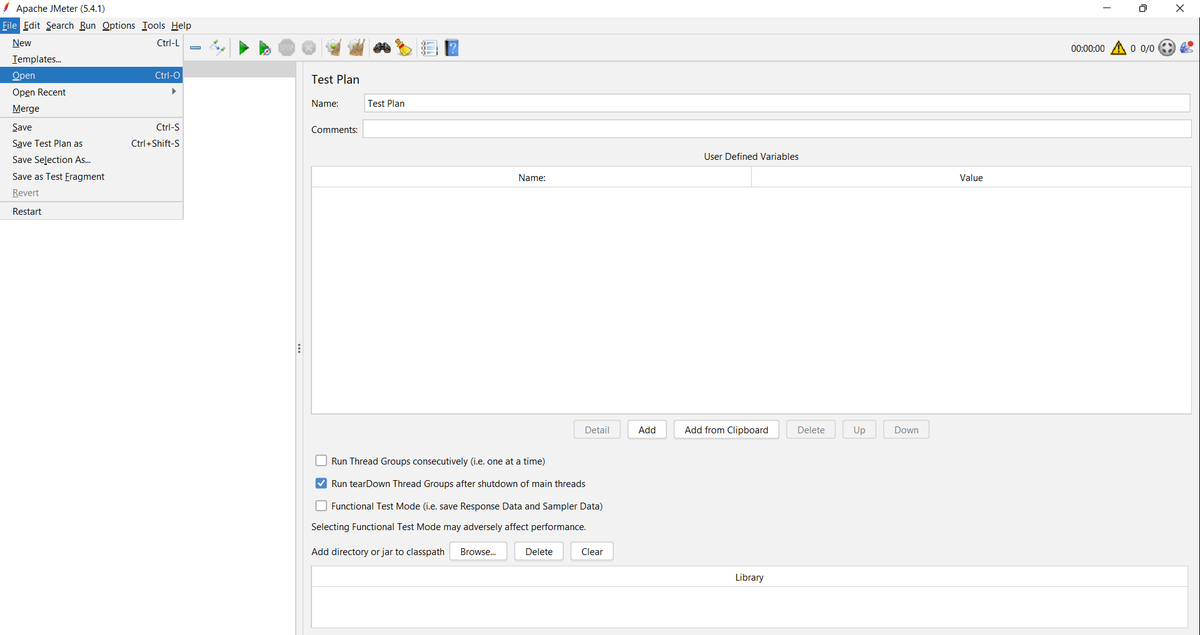Click the Down button
This screenshot has height=635, width=1200.
[x=907, y=429]
